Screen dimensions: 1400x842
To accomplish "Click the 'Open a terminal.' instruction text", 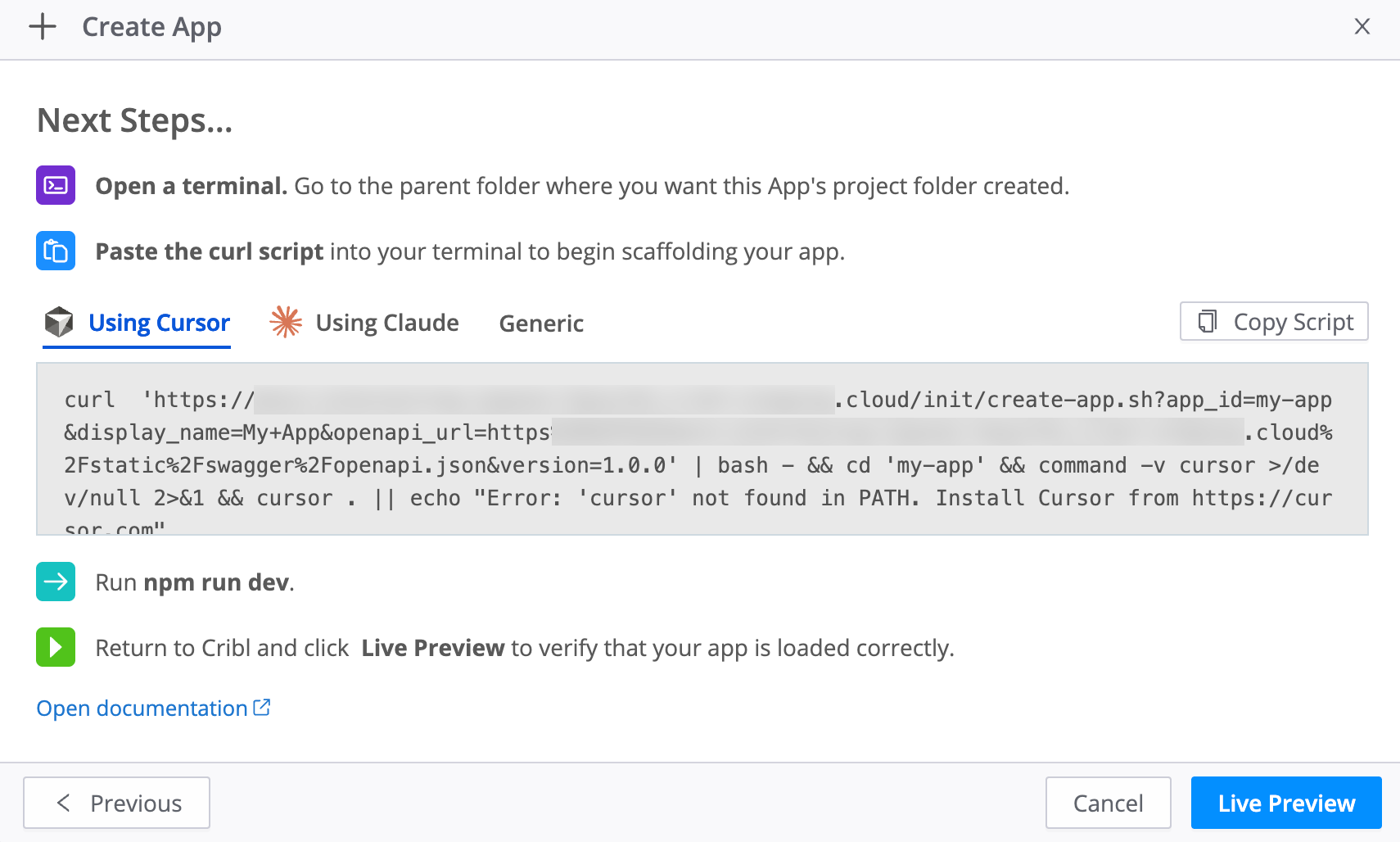I will point(192,186).
